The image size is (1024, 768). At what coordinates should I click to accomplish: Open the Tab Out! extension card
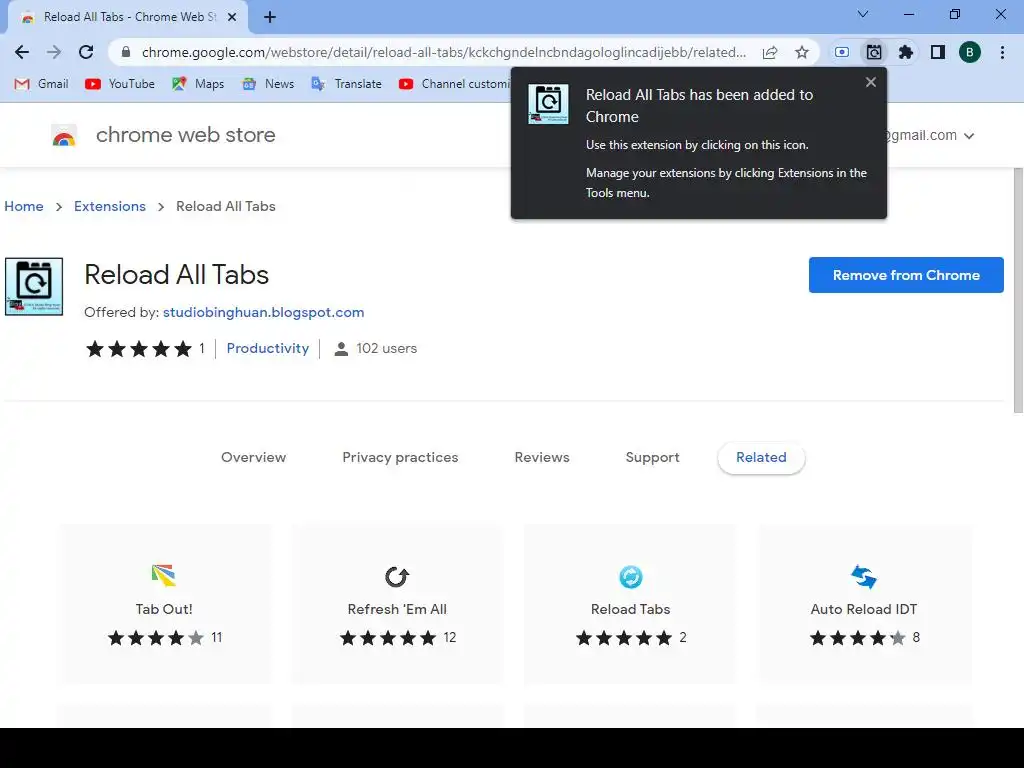pos(165,603)
